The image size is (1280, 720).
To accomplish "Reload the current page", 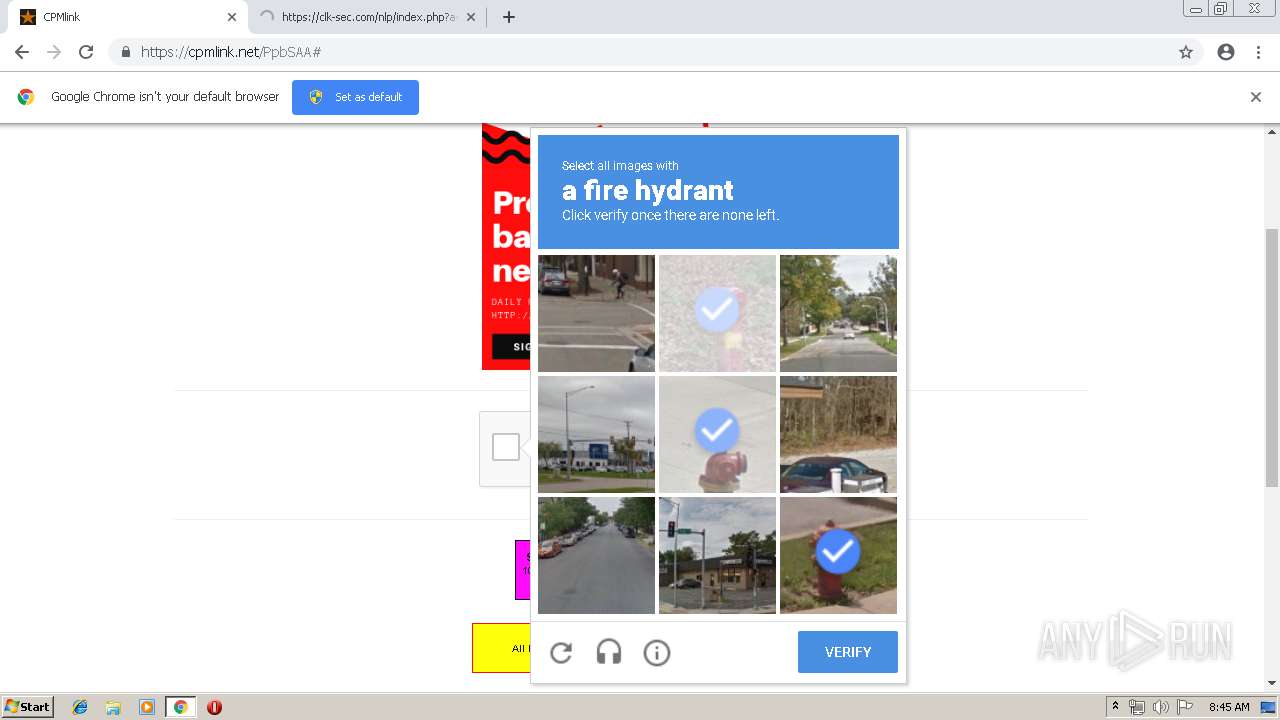I will click(86, 52).
